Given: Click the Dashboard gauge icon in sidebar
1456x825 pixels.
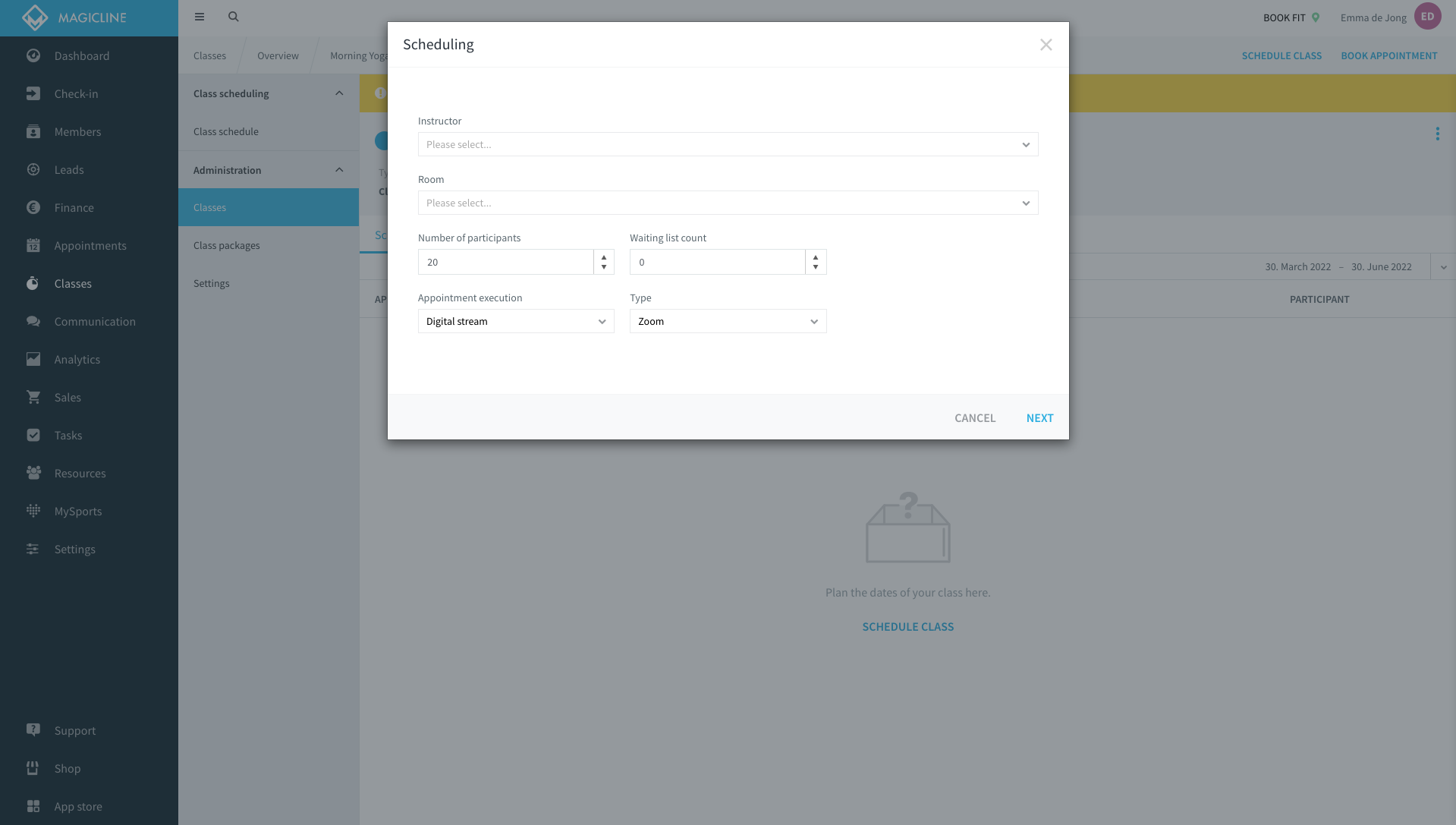Looking at the screenshot, I should click(x=33, y=55).
